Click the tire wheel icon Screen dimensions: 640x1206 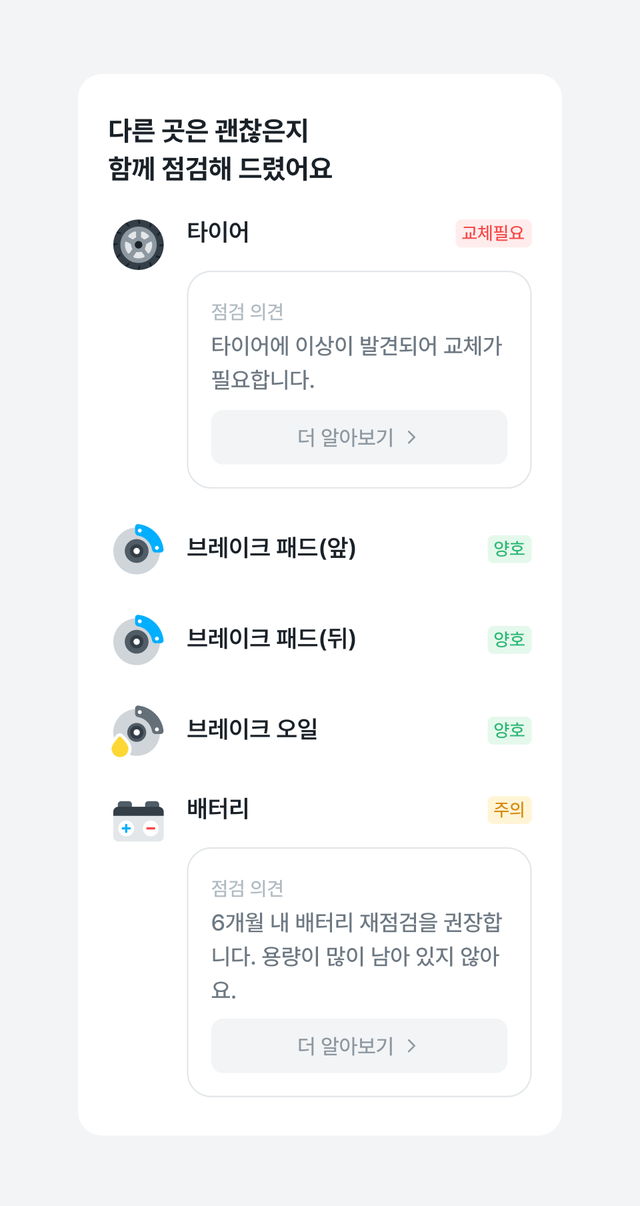pos(138,244)
